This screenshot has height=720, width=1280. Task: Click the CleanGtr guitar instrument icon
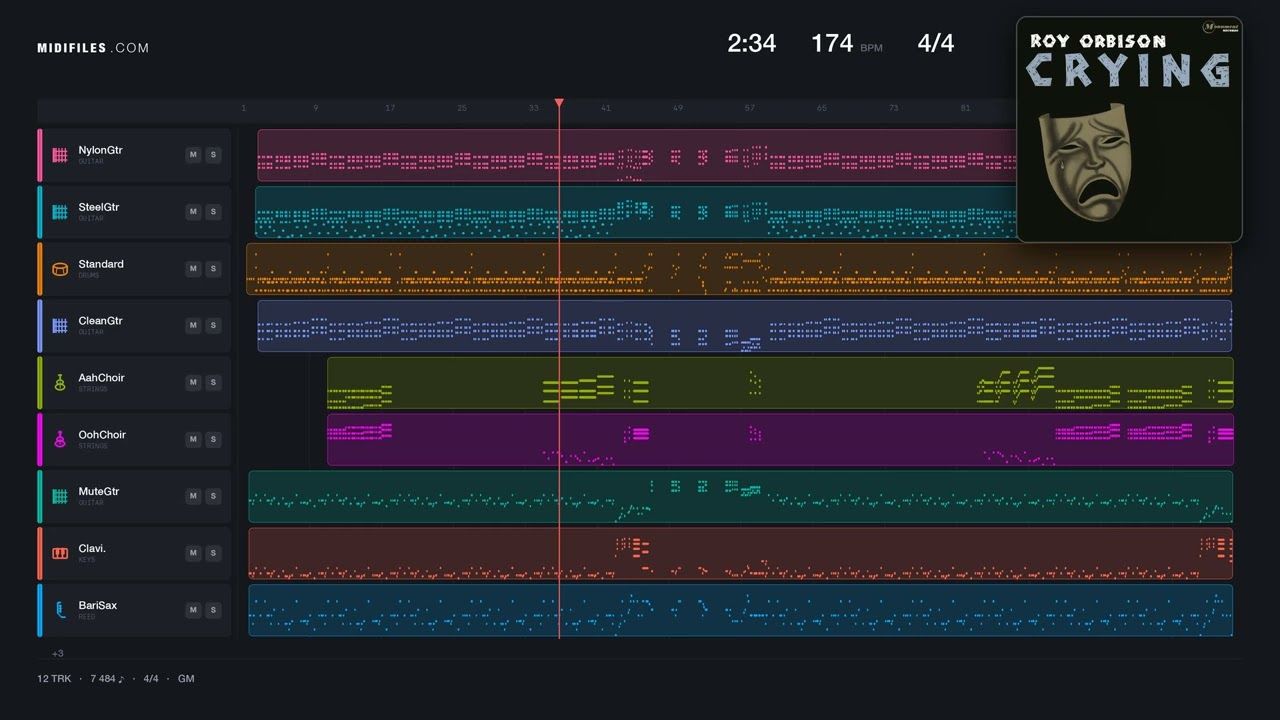[60, 326]
